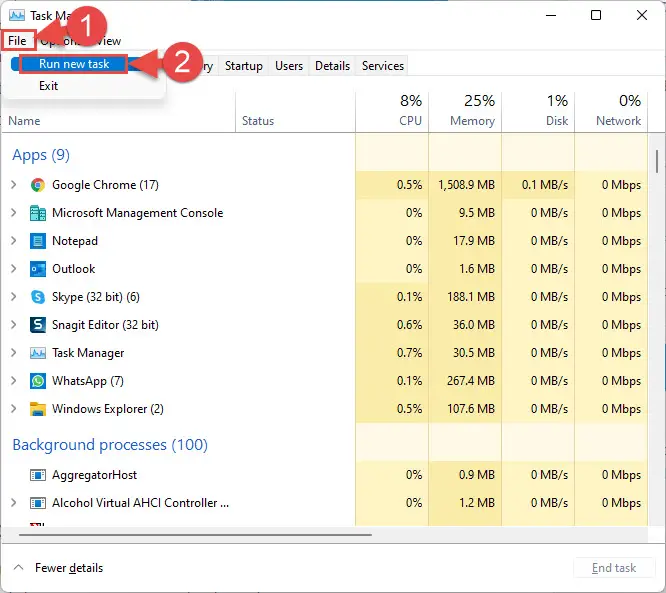Screen dimensions: 666x593
Task: Click the Notepad app icon
Action: point(38,241)
